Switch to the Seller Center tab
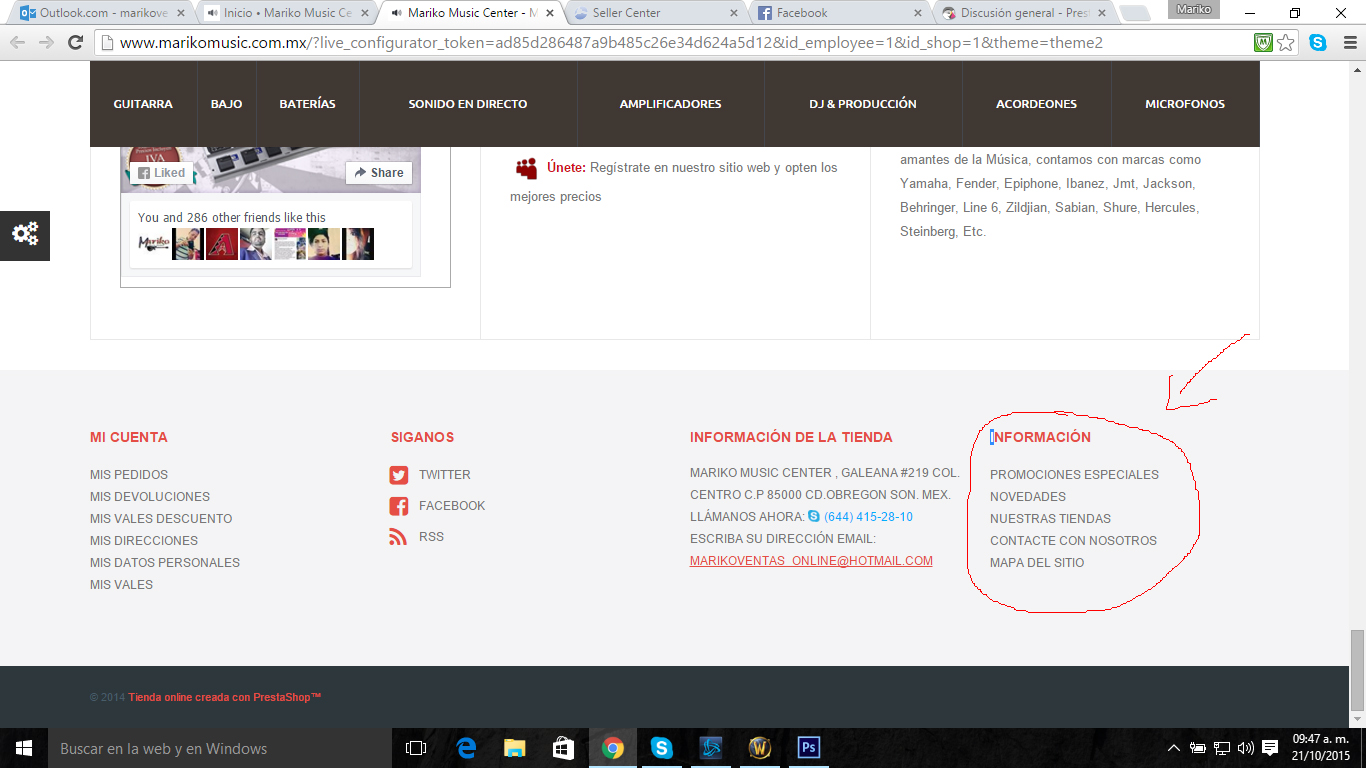 point(655,13)
